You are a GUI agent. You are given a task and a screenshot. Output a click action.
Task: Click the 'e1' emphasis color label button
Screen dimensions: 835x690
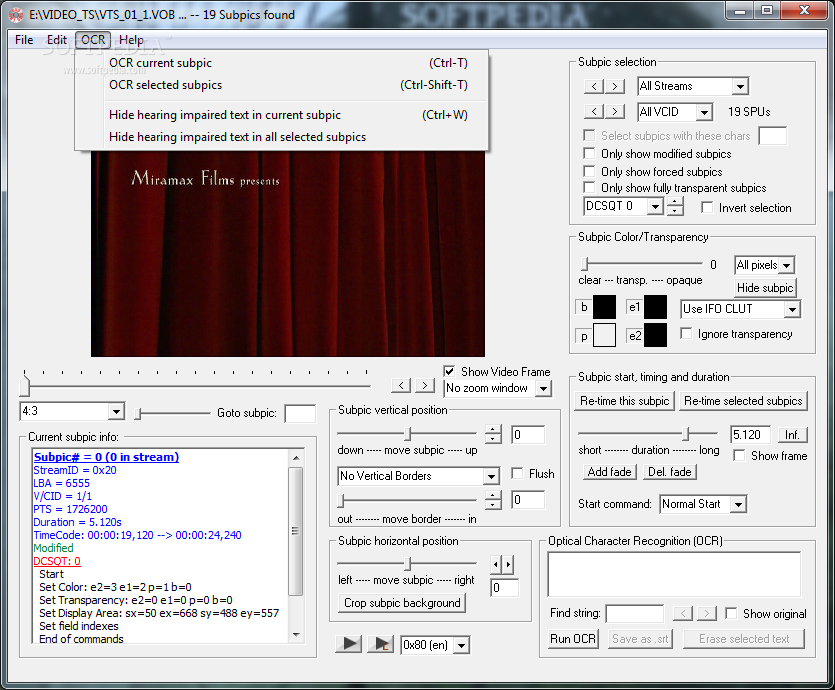[634, 307]
